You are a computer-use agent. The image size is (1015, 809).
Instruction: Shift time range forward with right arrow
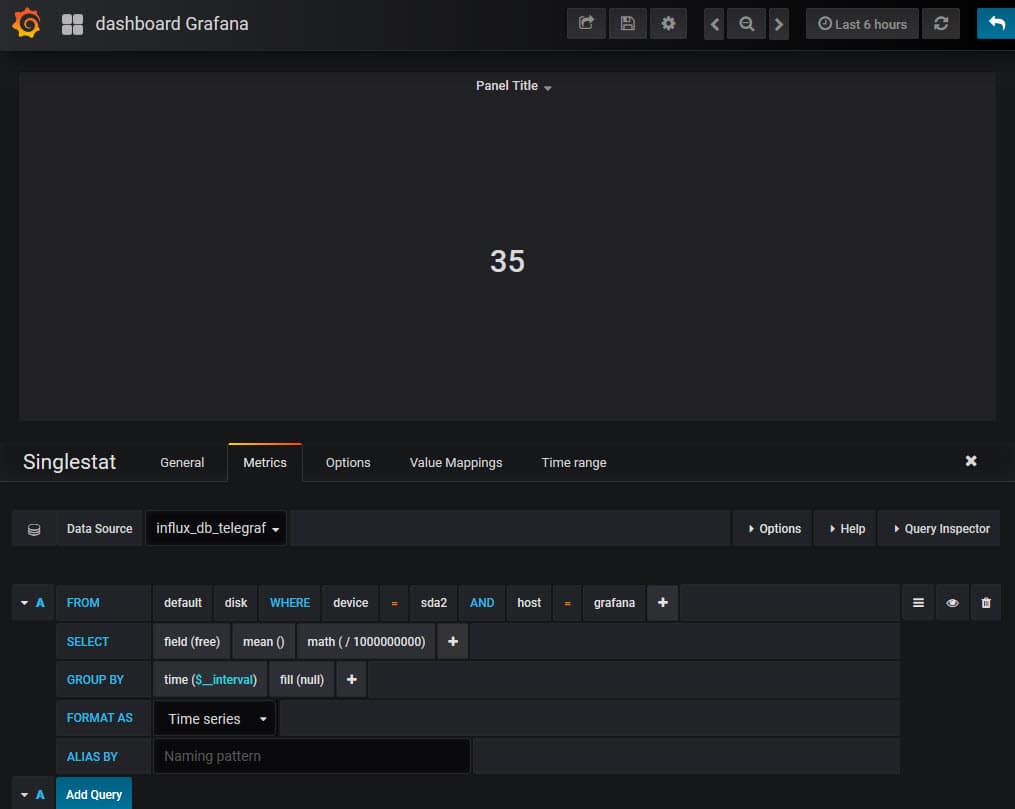tap(779, 24)
